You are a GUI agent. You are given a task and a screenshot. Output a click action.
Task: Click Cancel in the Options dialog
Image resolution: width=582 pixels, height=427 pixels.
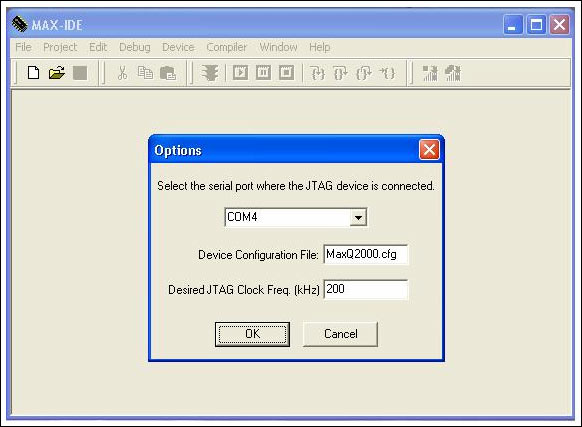click(341, 334)
